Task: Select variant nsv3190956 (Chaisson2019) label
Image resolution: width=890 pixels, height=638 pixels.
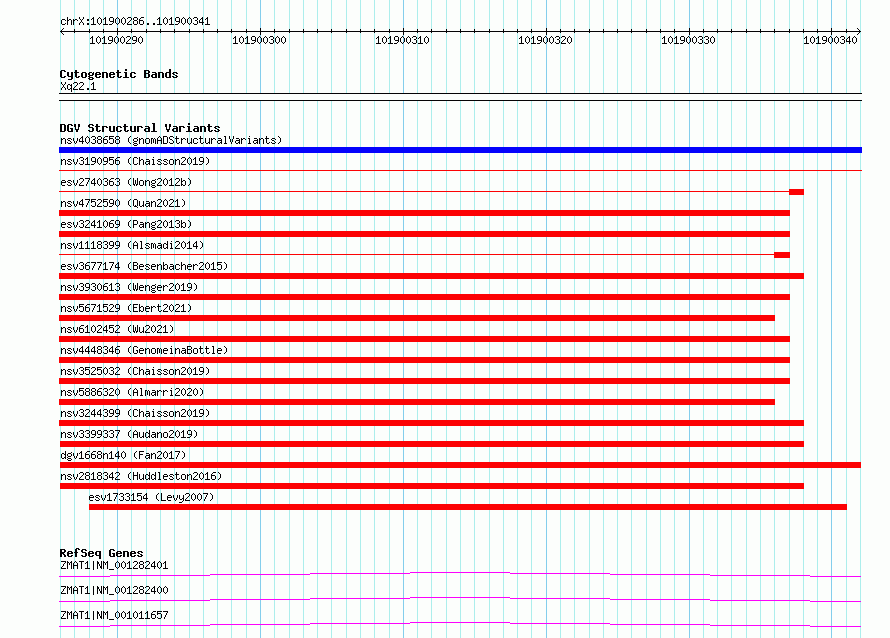Action: [x=135, y=161]
